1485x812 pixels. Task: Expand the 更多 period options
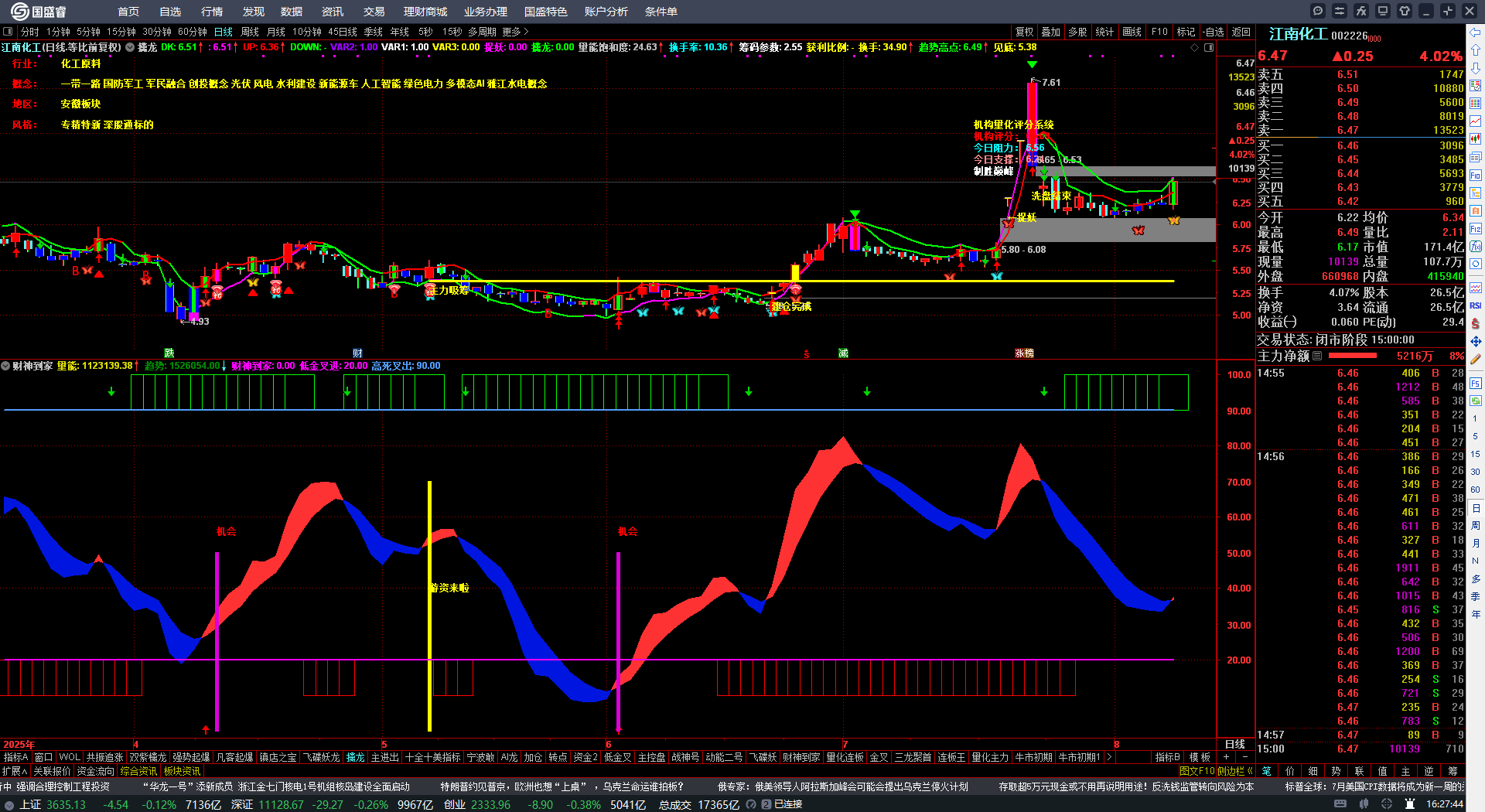point(515,32)
